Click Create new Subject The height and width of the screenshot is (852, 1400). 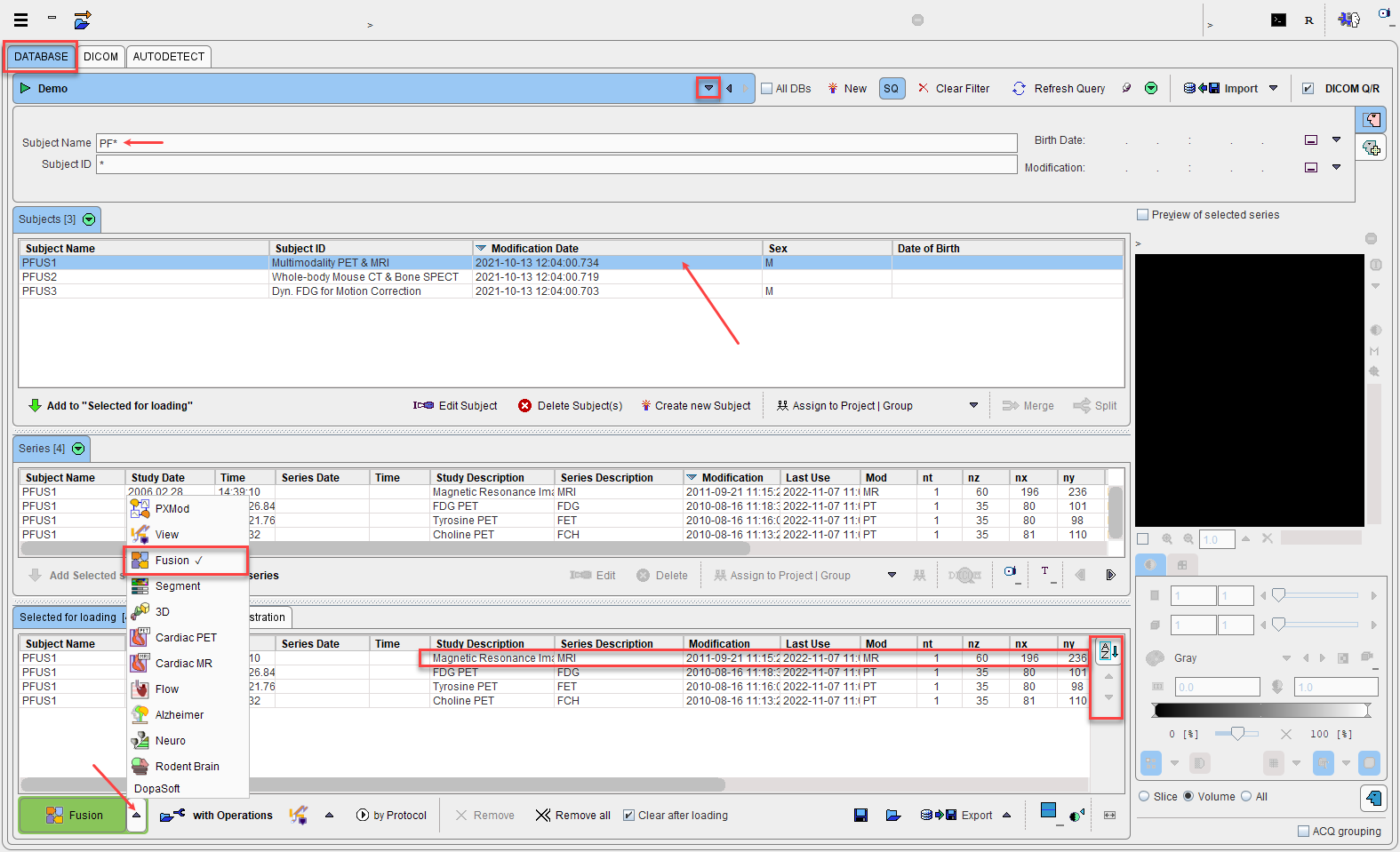[696, 406]
